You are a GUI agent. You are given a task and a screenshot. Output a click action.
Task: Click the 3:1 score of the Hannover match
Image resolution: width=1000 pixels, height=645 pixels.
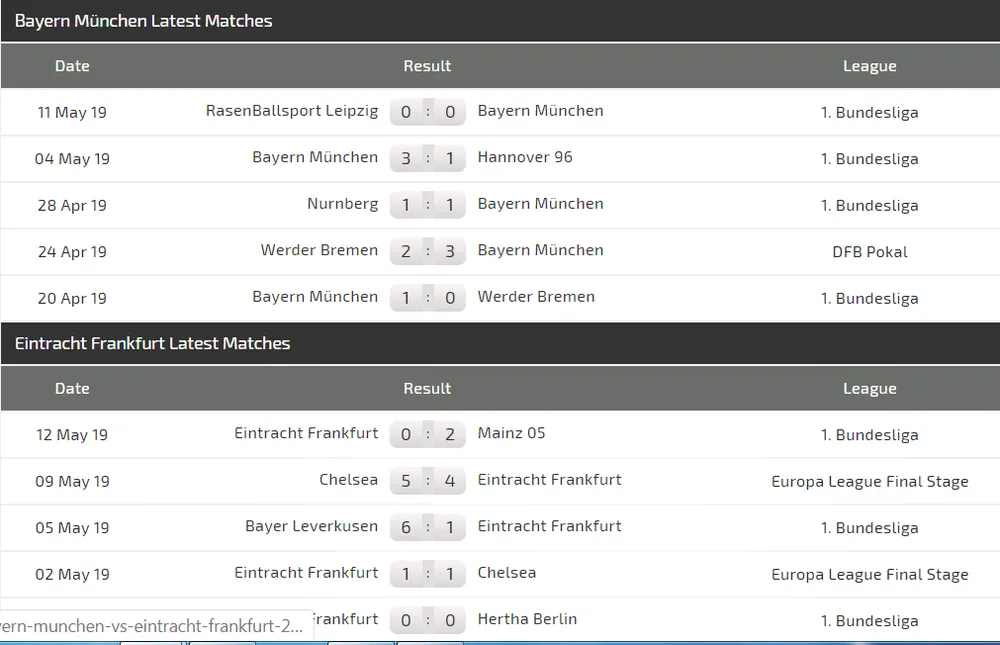coord(427,158)
